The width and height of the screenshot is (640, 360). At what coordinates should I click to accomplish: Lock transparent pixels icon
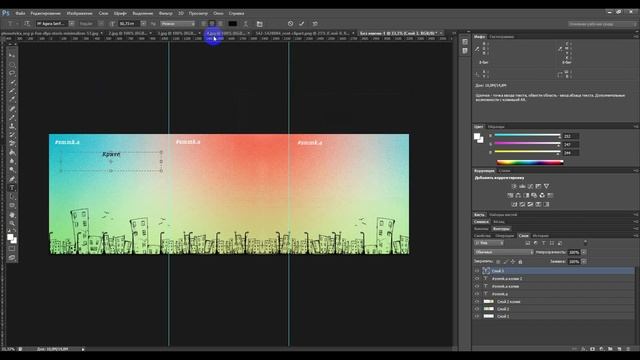498,262
